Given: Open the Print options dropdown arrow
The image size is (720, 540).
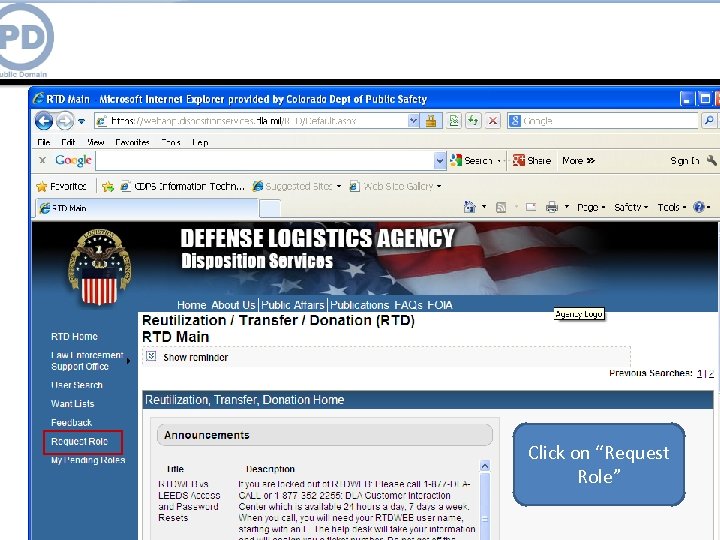Looking at the screenshot, I should [x=567, y=207].
